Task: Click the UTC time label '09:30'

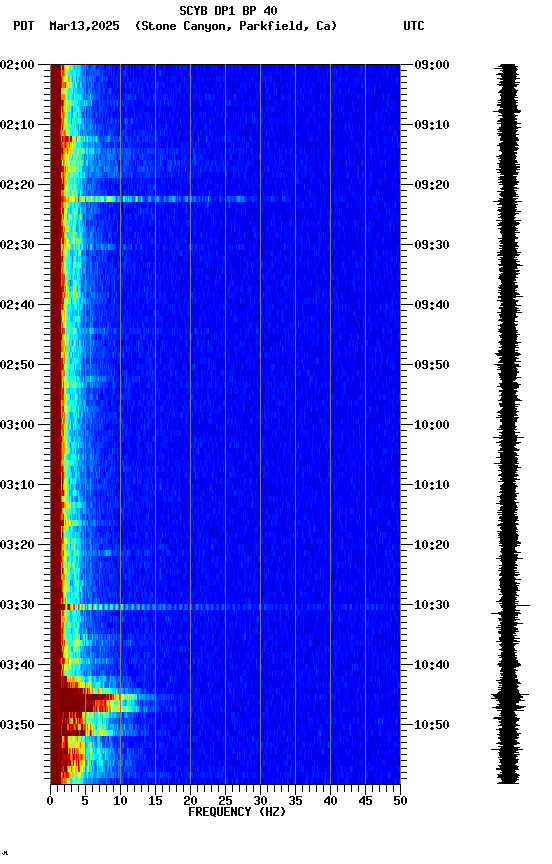Action: (432, 245)
